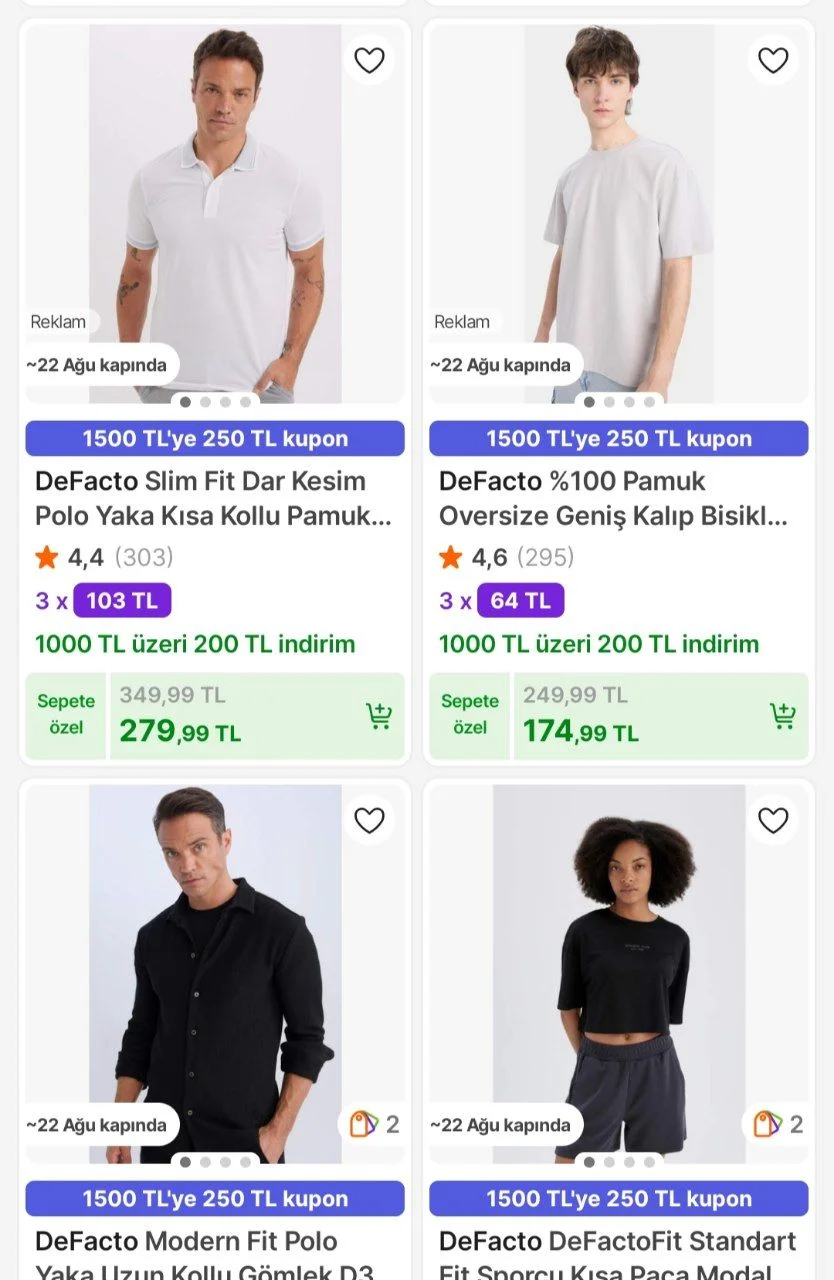Add the 279,99 TL polo to cart
The image size is (834, 1280).
(x=379, y=716)
